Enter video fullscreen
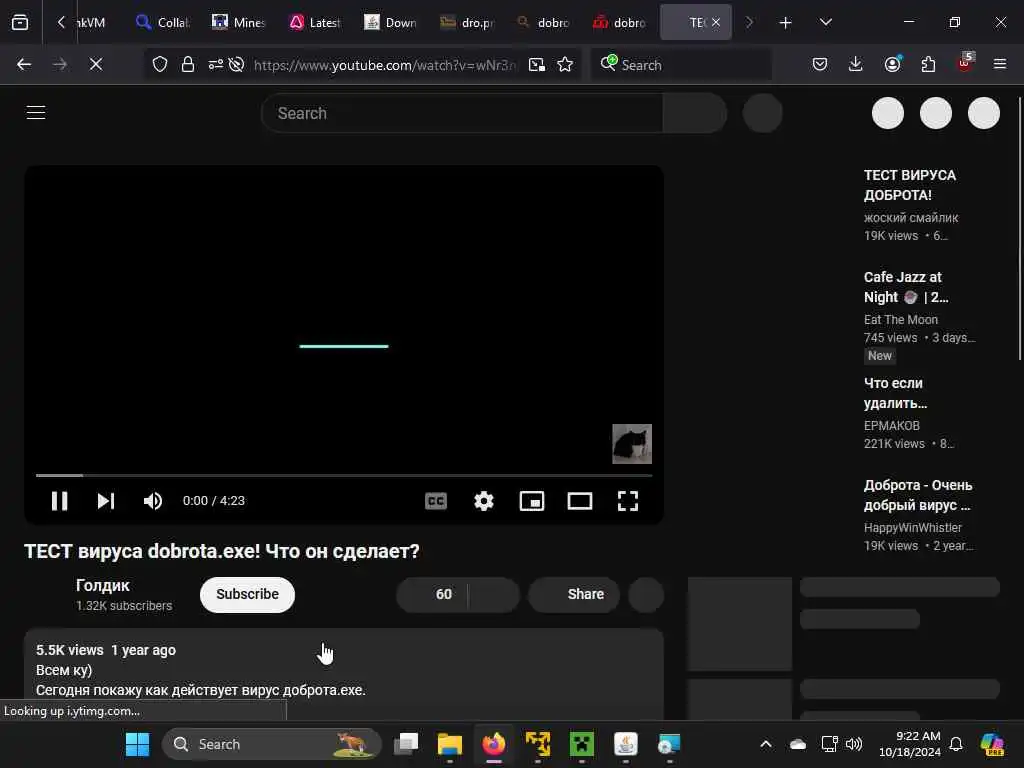The width and height of the screenshot is (1024, 768). 628,501
